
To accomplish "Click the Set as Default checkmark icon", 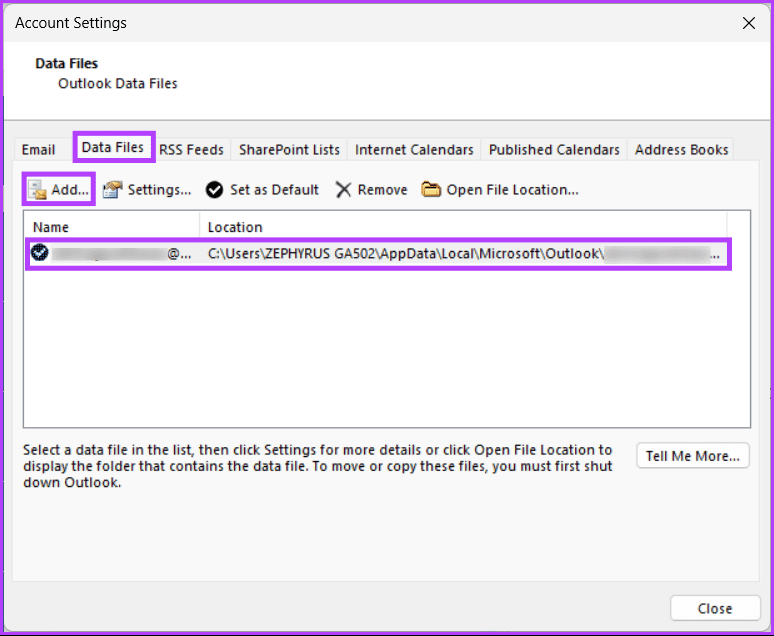I will tap(215, 190).
